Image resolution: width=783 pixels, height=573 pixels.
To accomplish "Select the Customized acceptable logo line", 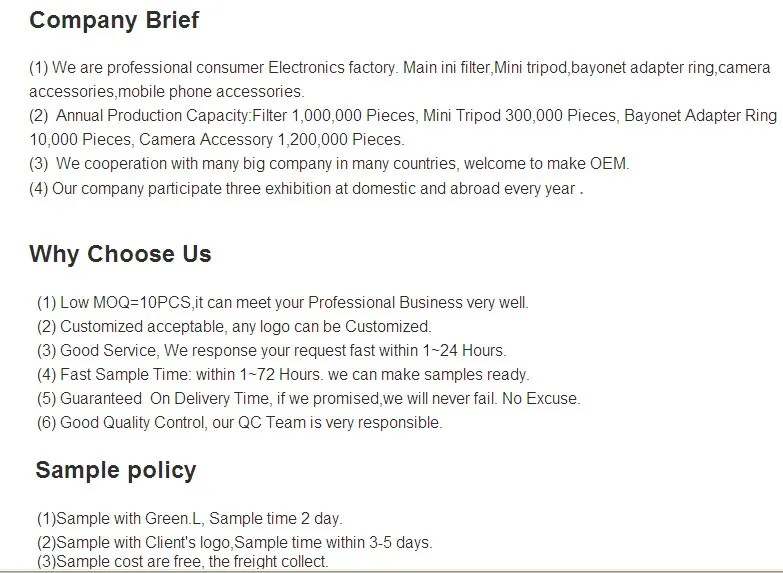I will pos(234,326).
